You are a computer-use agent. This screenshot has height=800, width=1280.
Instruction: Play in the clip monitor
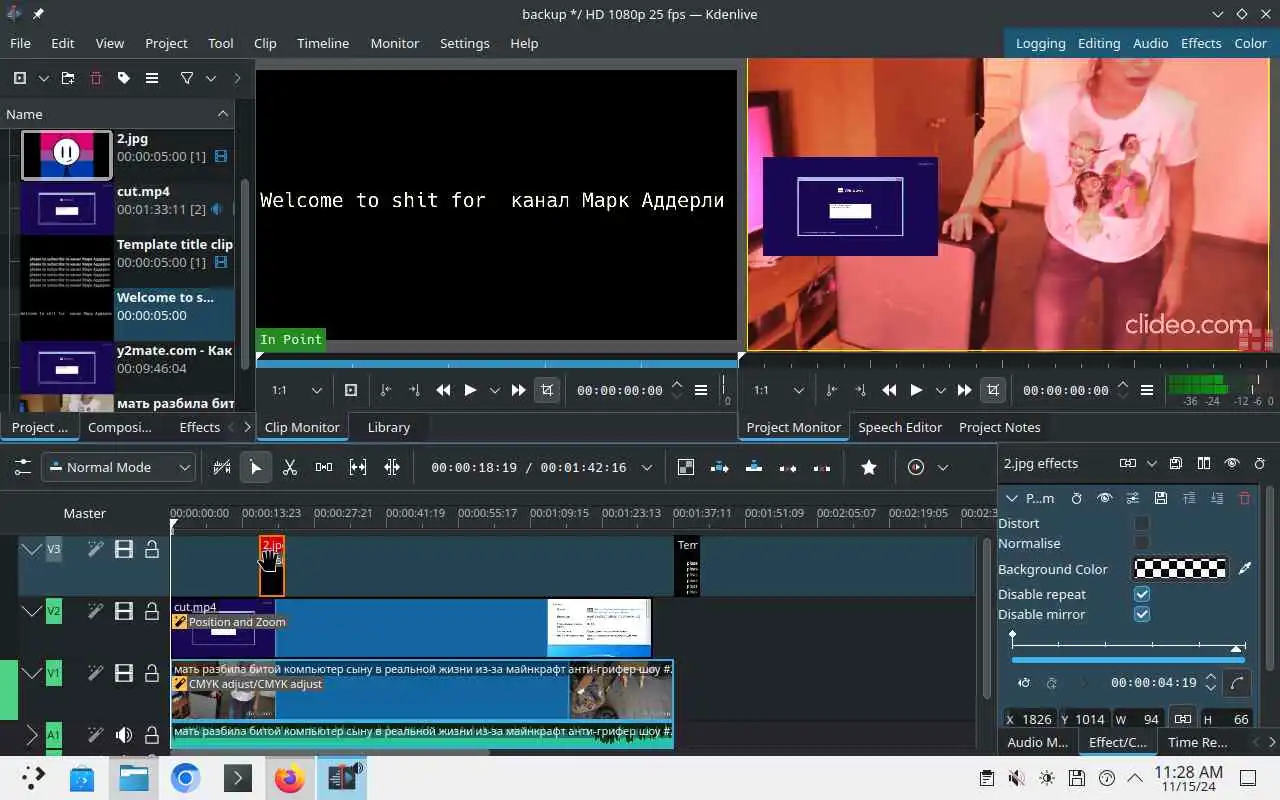tap(470, 390)
